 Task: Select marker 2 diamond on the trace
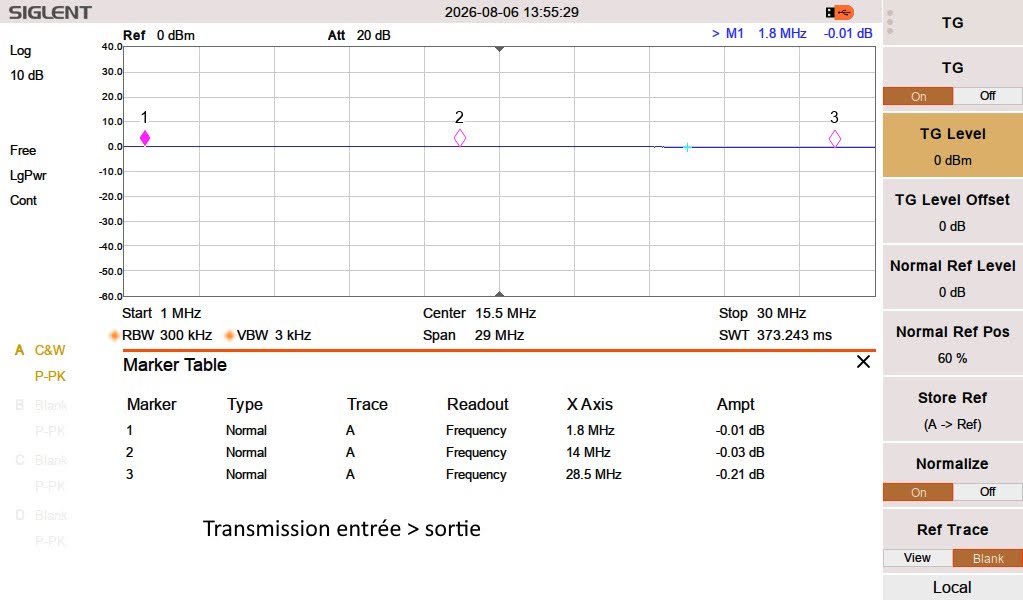(x=460, y=138)
